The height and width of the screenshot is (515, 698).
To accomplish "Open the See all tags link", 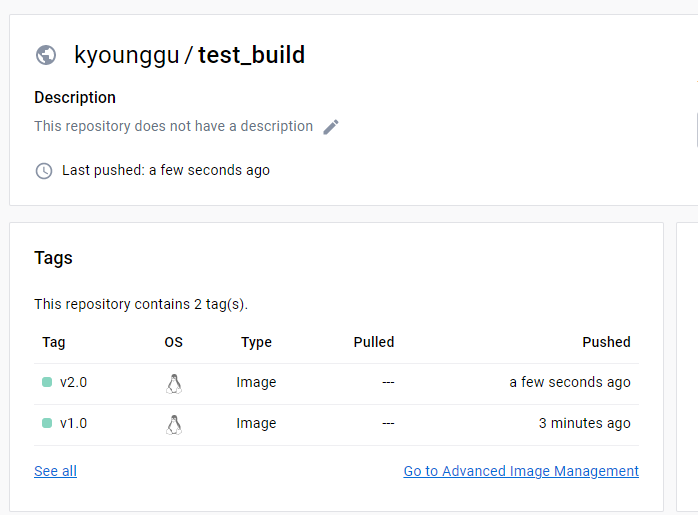I will pos(55,471).
